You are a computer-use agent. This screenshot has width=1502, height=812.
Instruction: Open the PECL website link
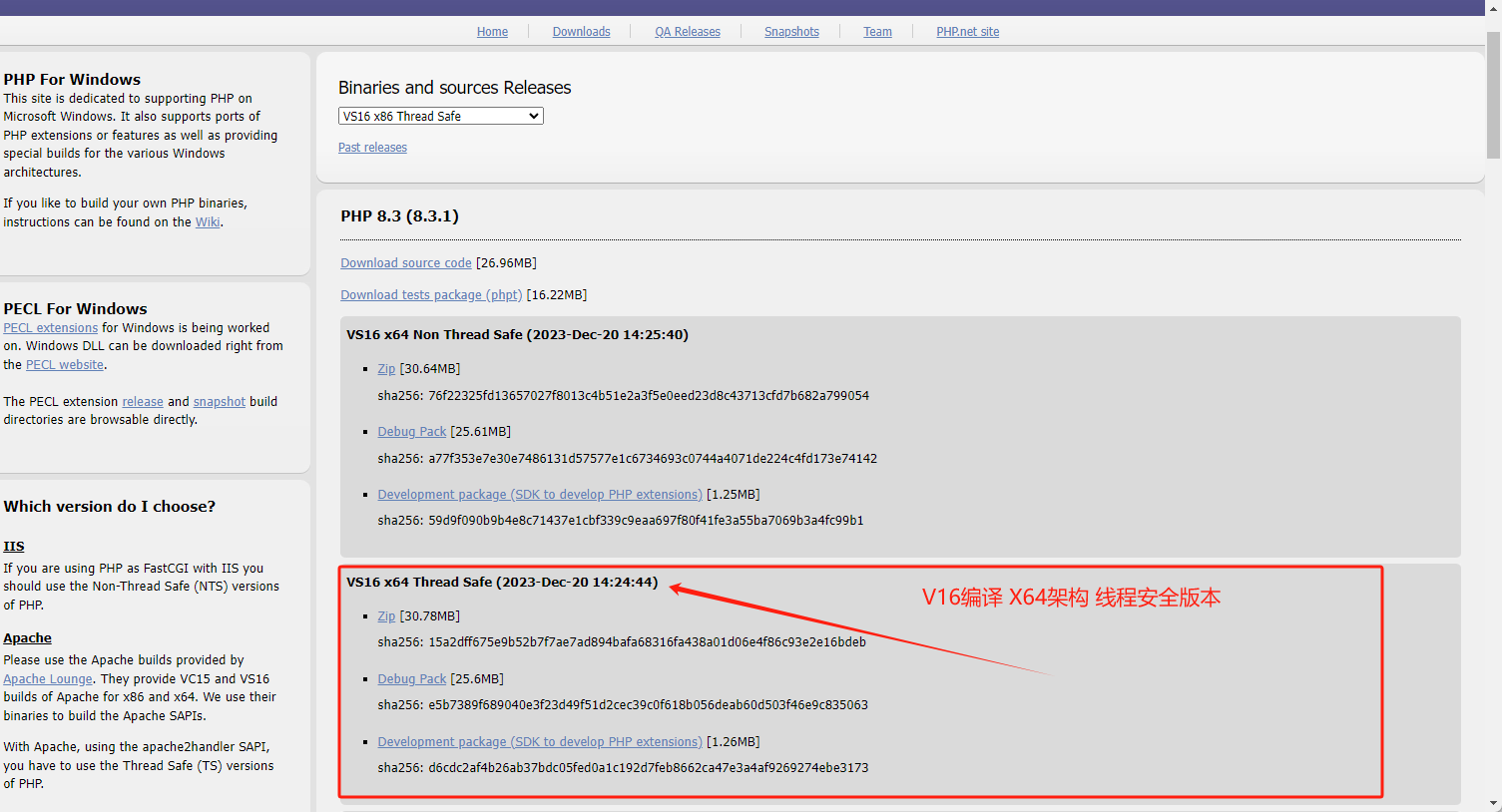click(x=65, y=365)
